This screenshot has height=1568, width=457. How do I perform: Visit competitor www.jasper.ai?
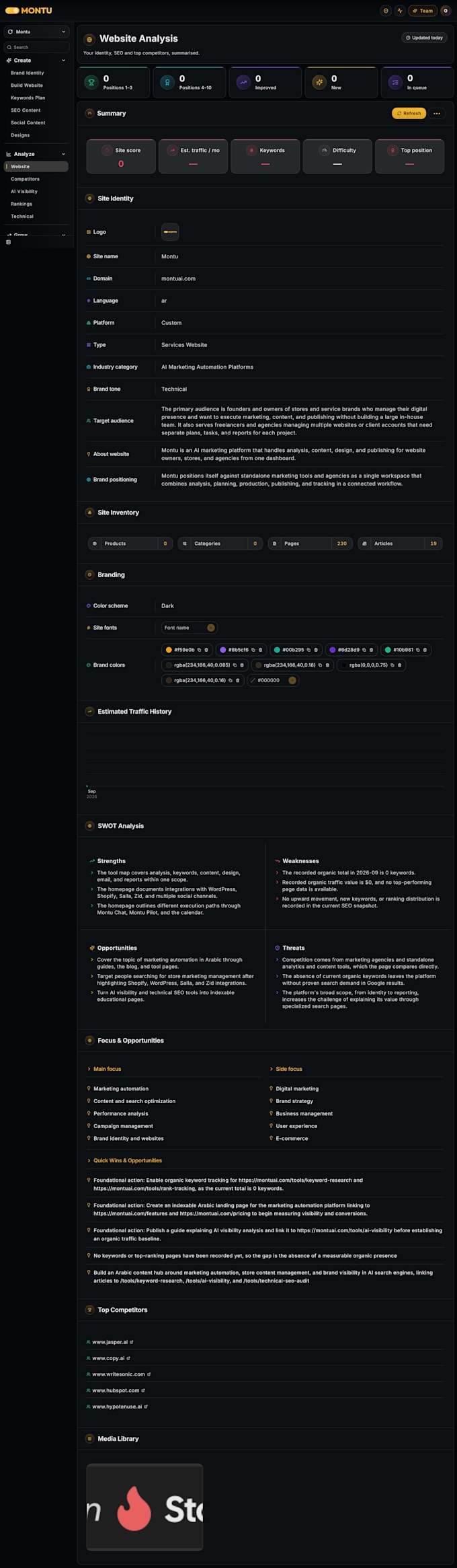(110, 1342)
